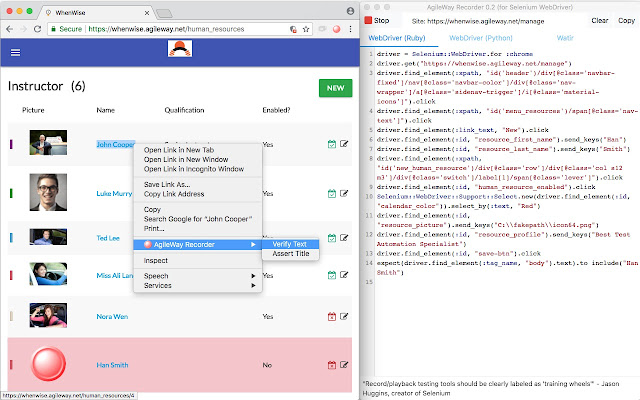Open the Nora Wen instructor link
Screen dimensions: 640x400
tap(112, 316)
